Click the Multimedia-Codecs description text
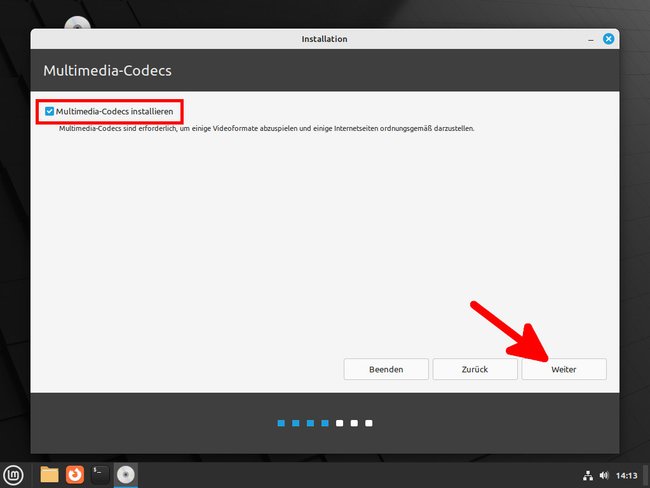Screen dimensions: 650x488 266,129
